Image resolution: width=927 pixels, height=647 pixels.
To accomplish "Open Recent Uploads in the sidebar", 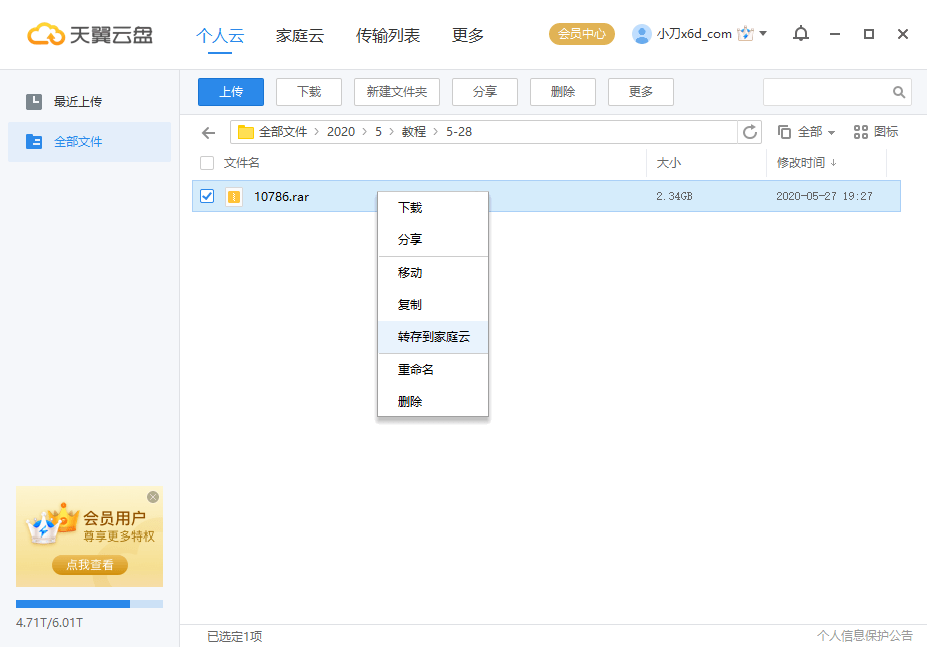I will click(77, 101).
